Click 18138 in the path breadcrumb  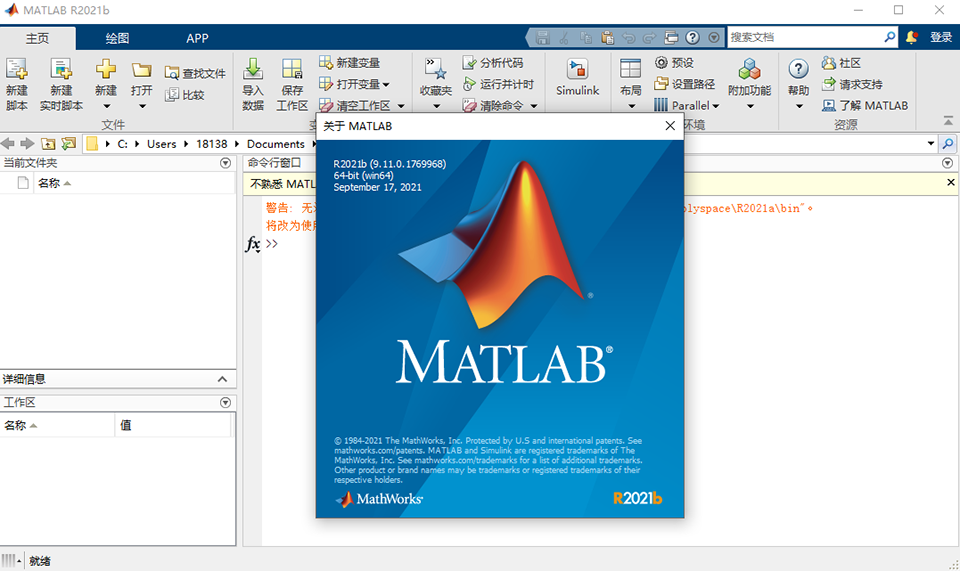212,144
